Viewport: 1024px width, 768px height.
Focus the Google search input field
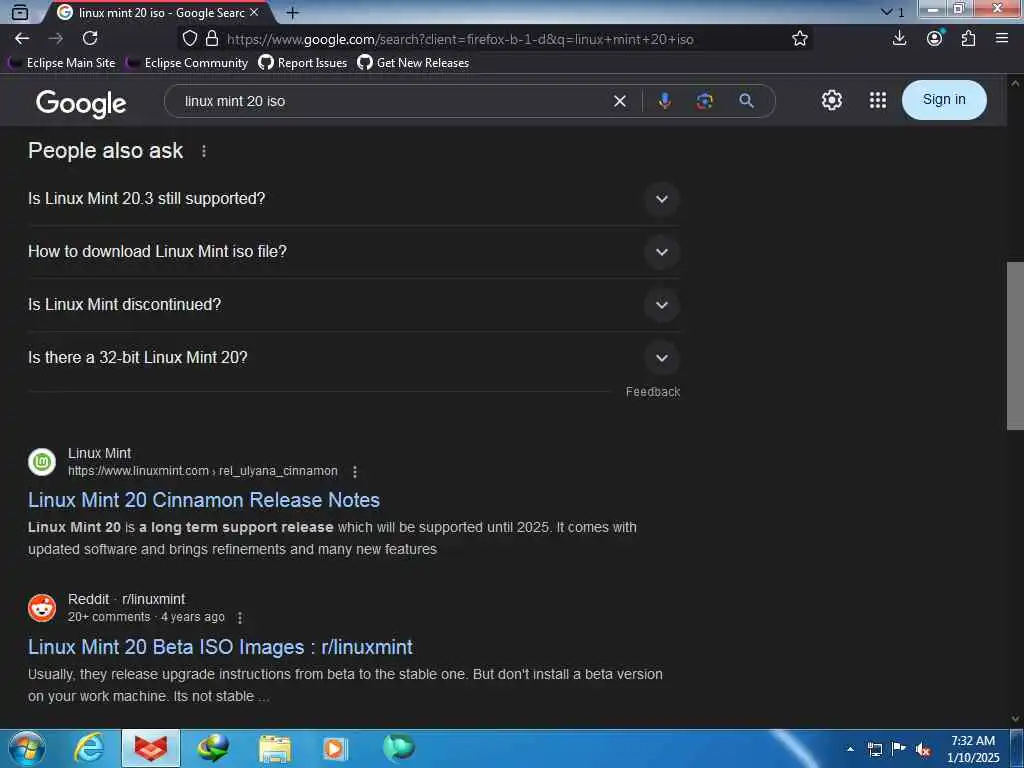(x=392, y=101)
